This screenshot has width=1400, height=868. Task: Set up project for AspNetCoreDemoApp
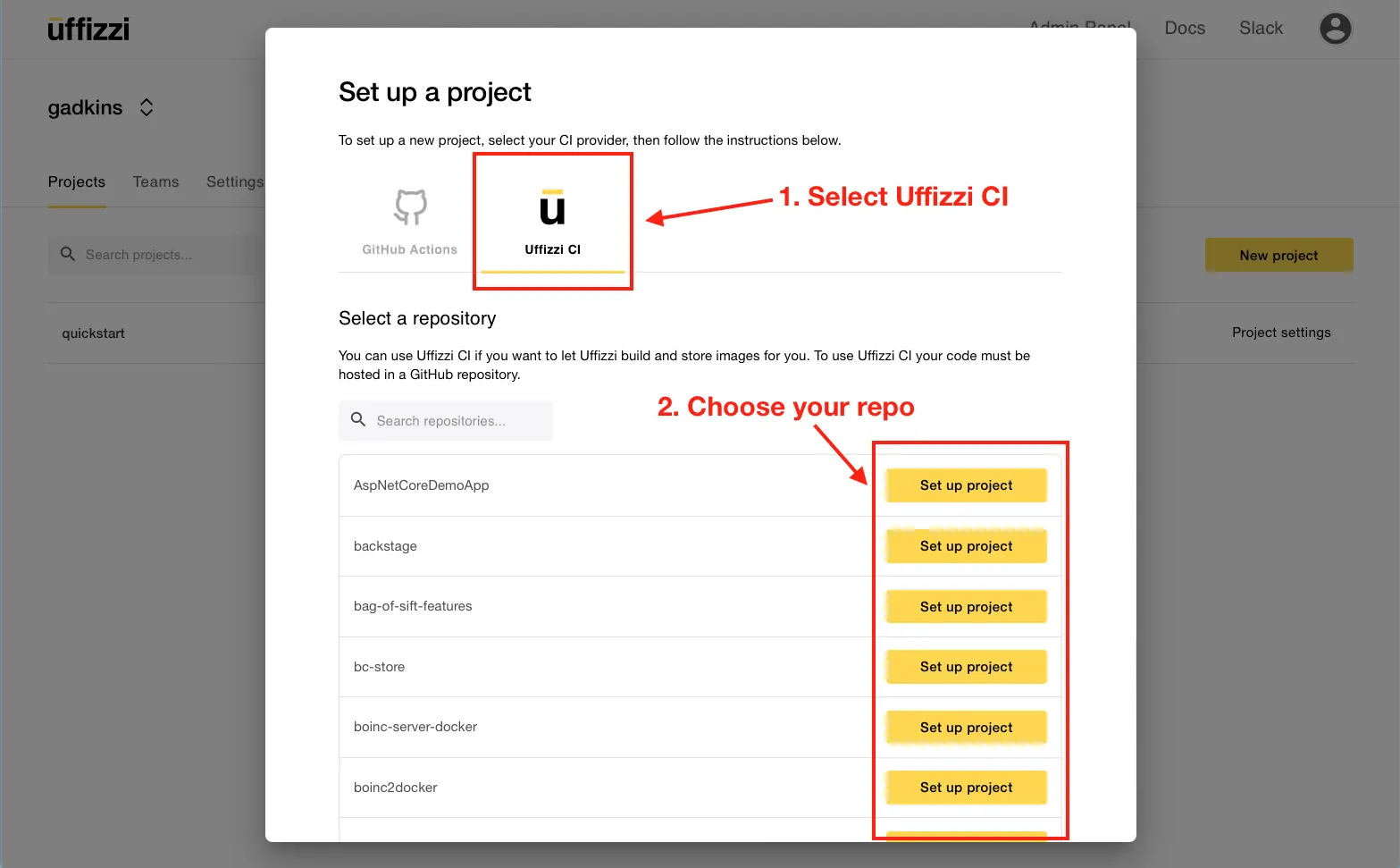click(966, 485)
